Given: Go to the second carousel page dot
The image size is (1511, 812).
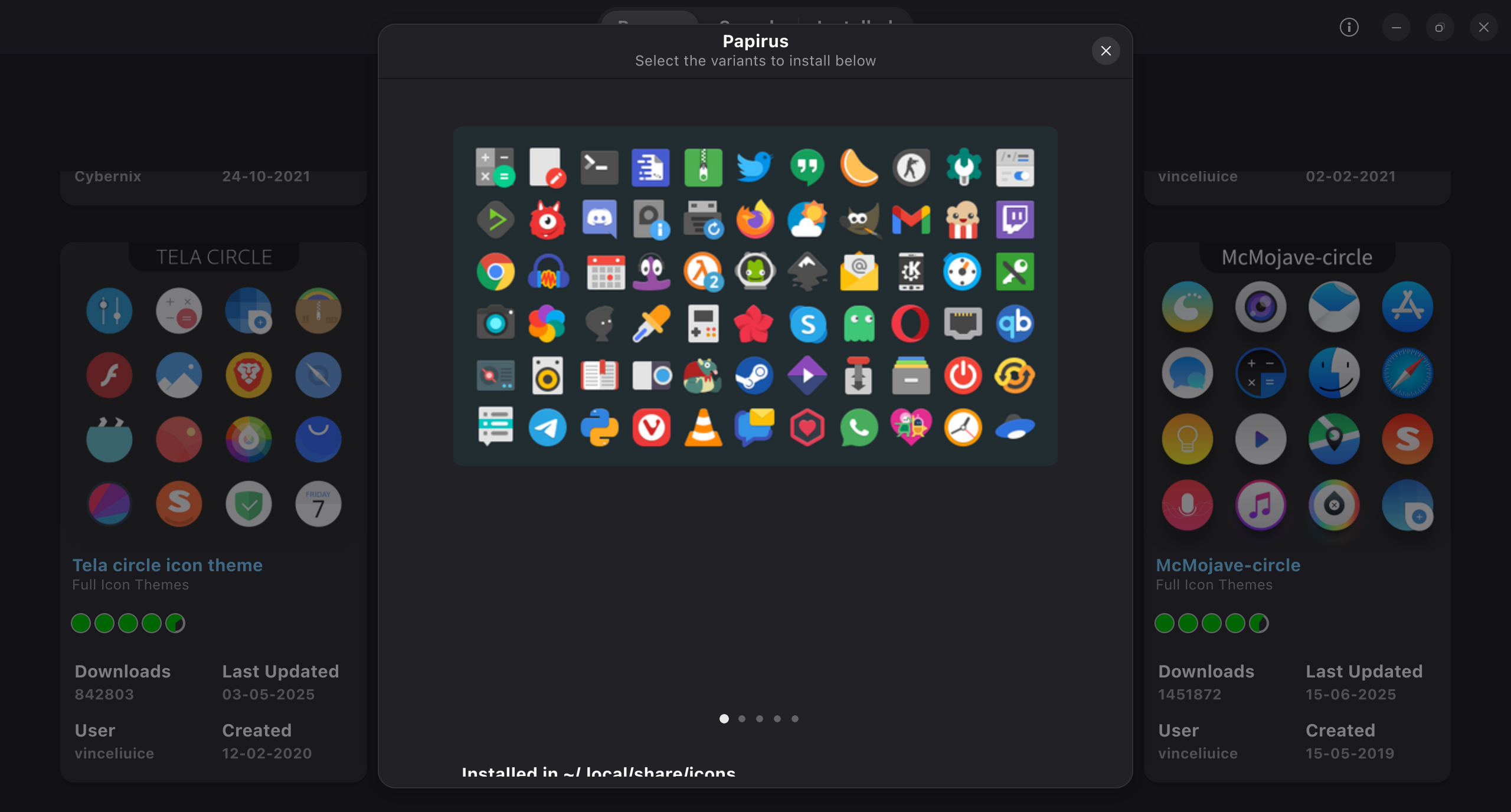Looking at the screenshot, I should click(742, 719).
